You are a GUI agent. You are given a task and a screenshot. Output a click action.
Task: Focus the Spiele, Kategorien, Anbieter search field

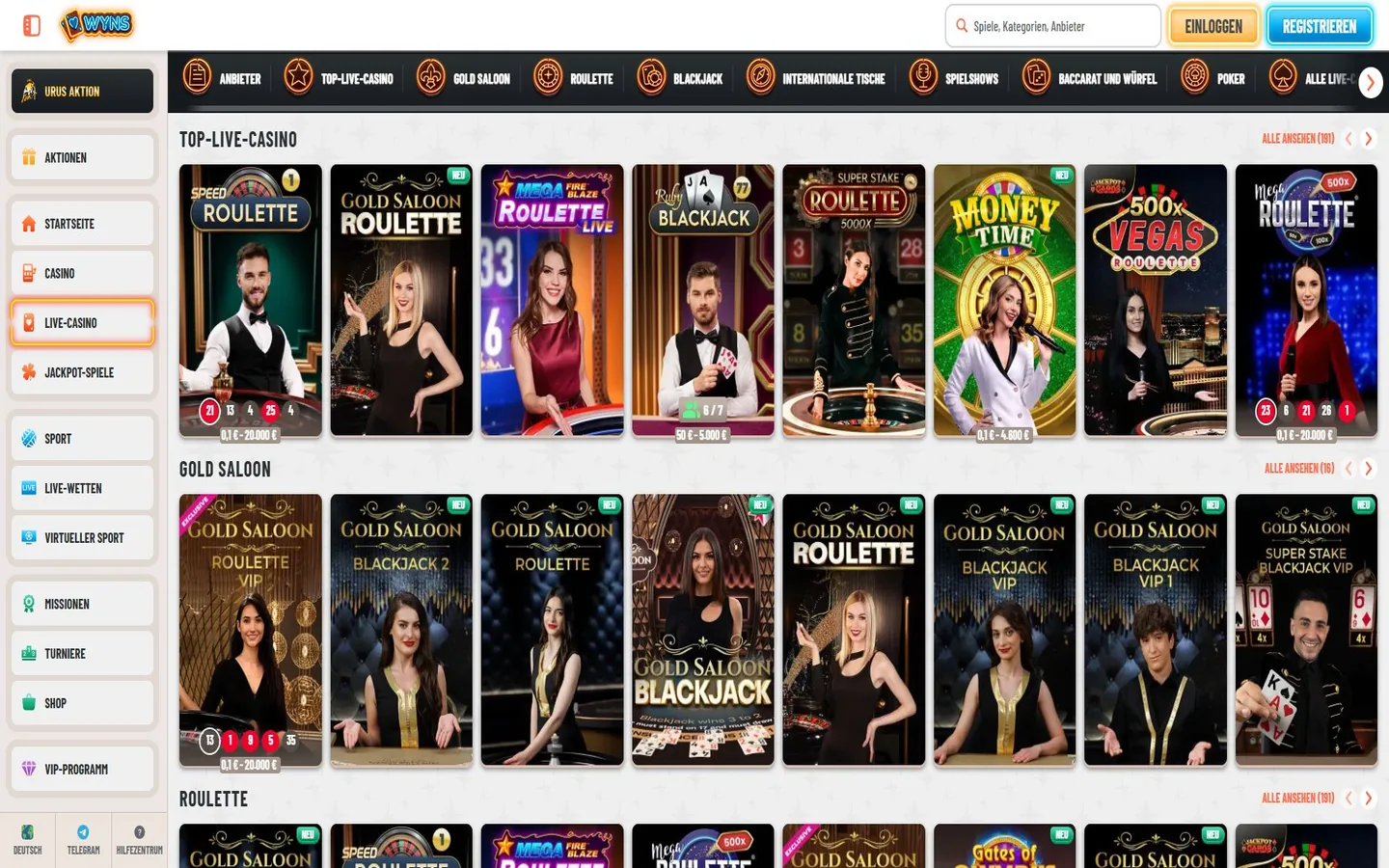coord(1053,26)
